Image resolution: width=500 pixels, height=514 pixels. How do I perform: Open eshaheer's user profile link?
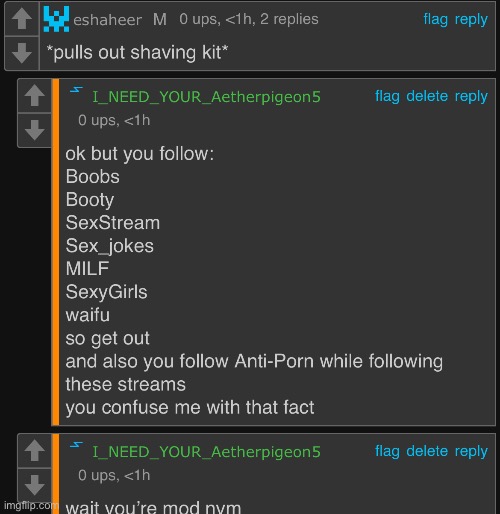point(107,20)
